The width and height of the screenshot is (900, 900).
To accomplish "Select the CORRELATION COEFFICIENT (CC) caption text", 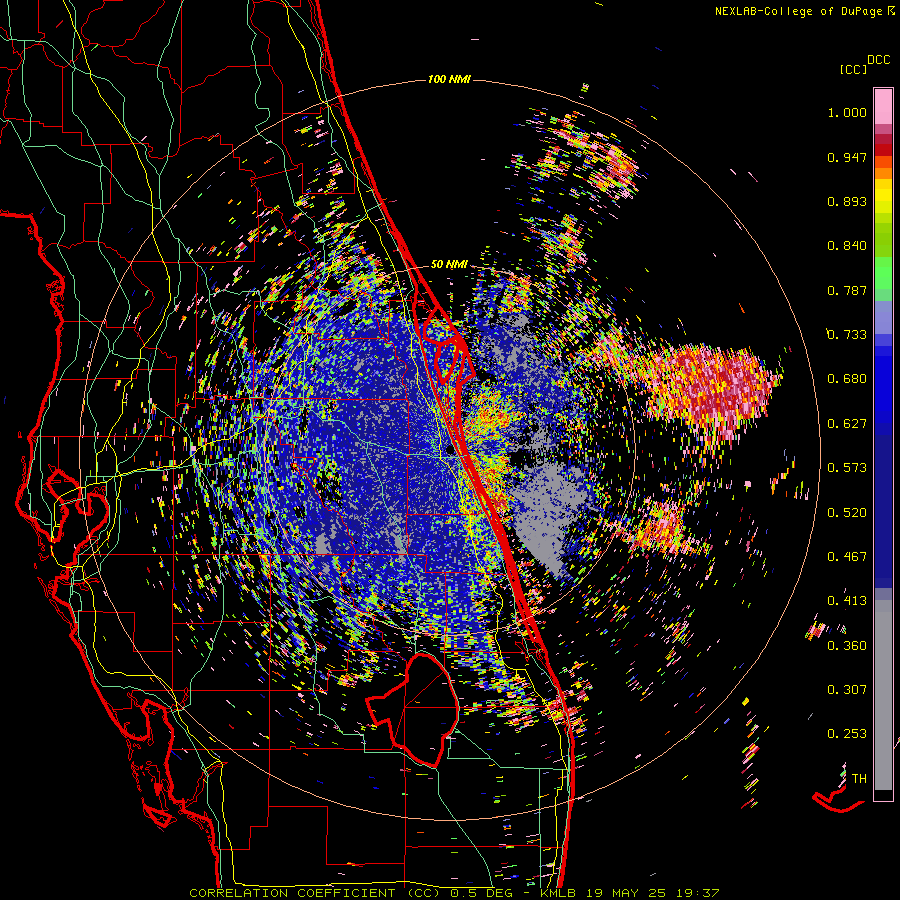I will (314, 893).
